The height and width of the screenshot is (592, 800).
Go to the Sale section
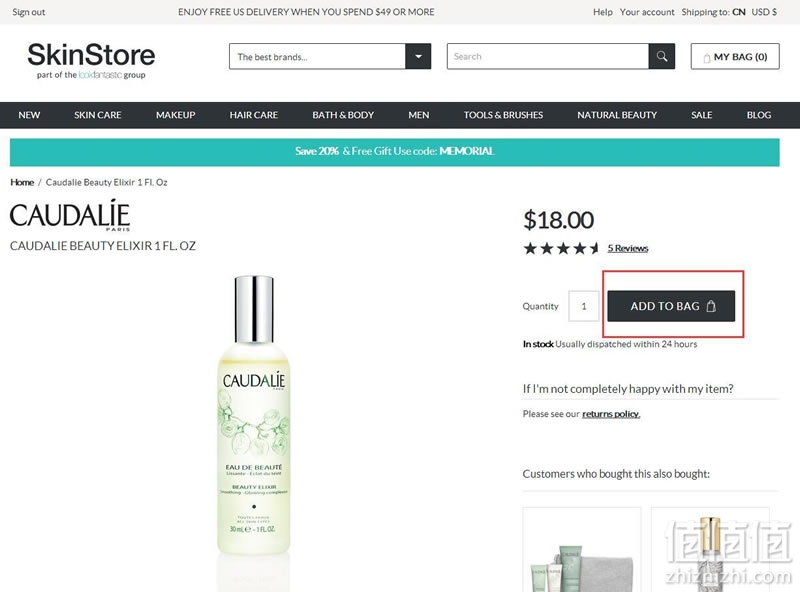(702, 115)
